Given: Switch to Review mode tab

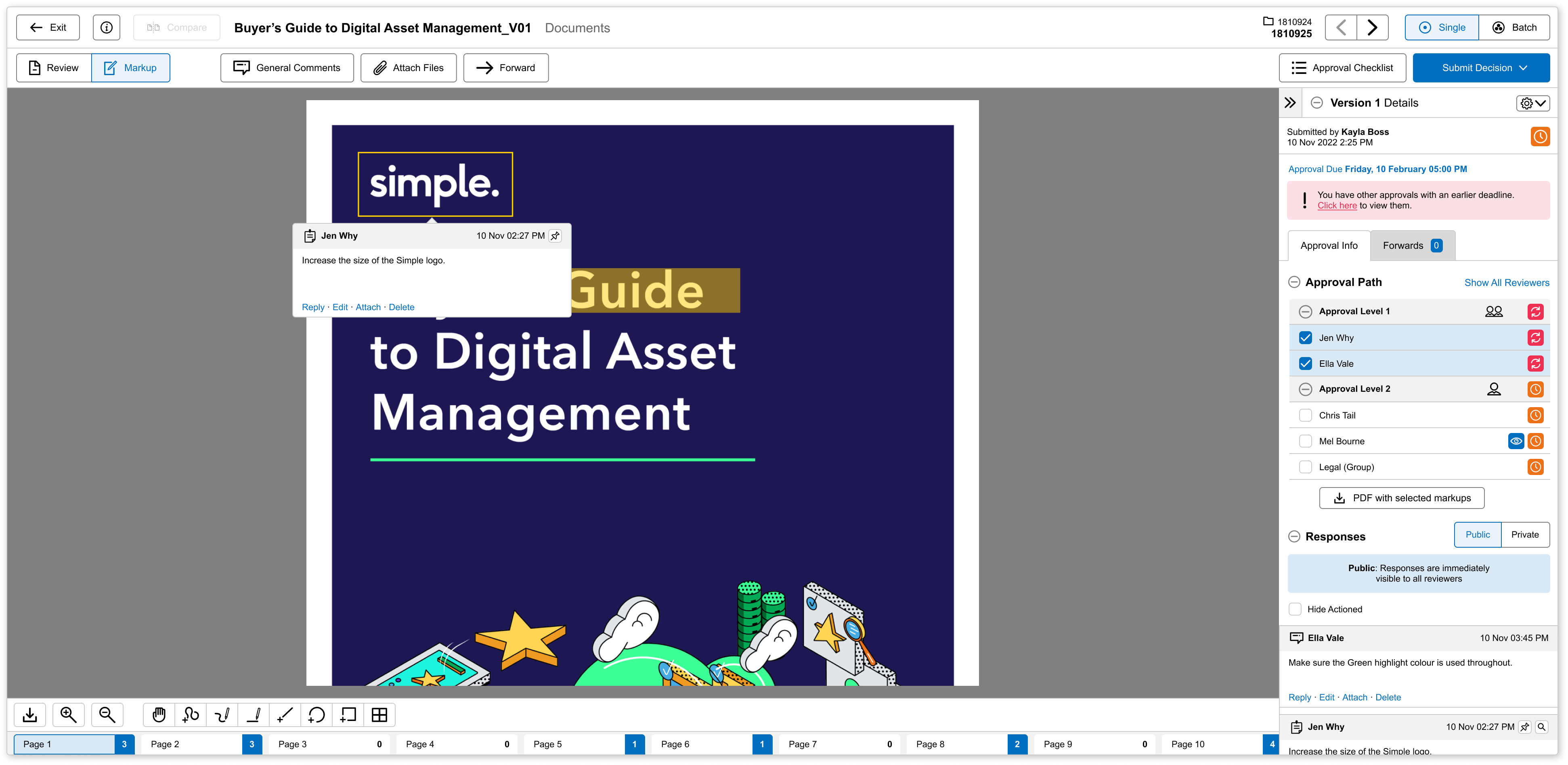Looking at the screenshot, I should tap(54, 67).
